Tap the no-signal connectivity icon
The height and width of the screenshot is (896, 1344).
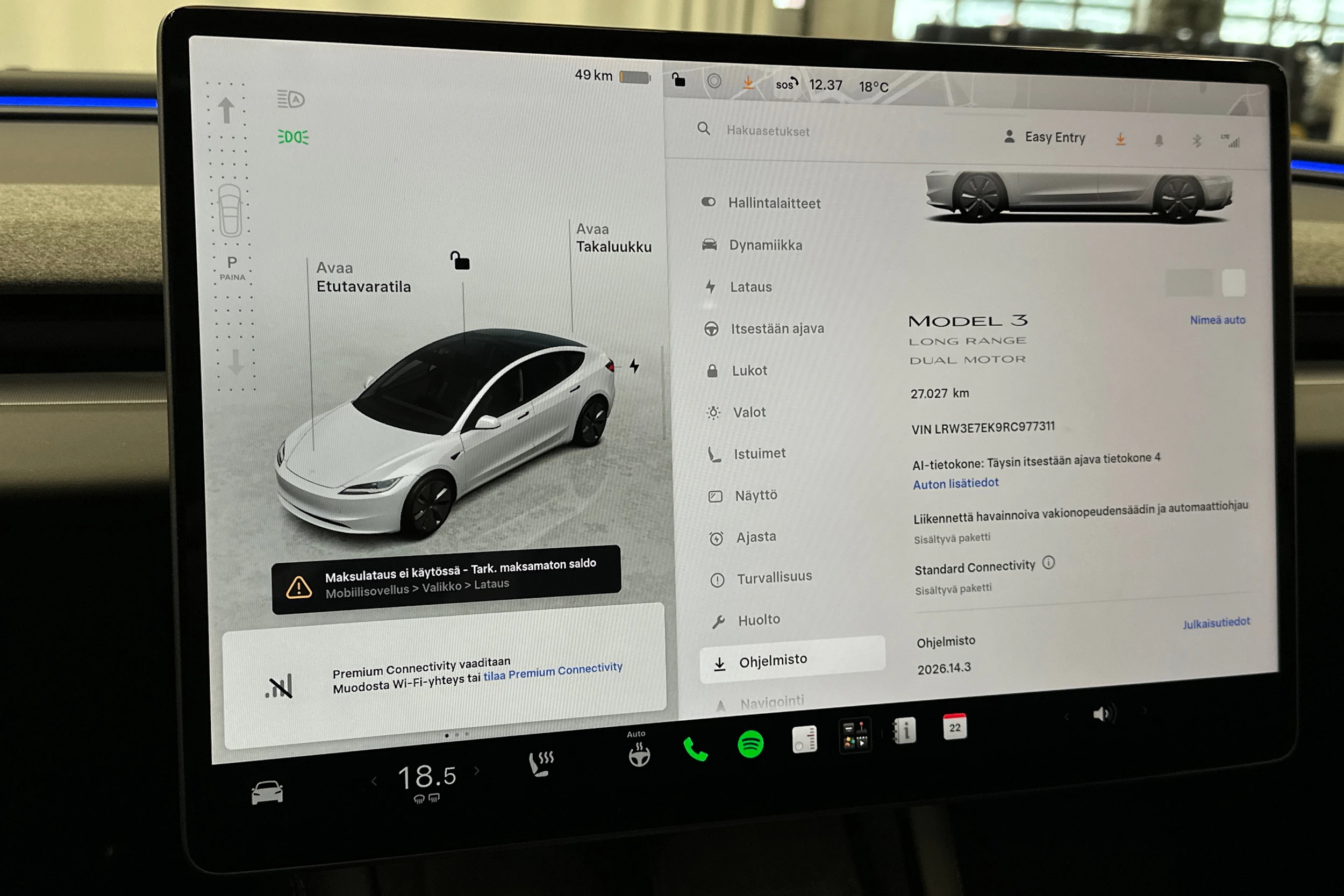pyautogui.click(x=280, y=686)
